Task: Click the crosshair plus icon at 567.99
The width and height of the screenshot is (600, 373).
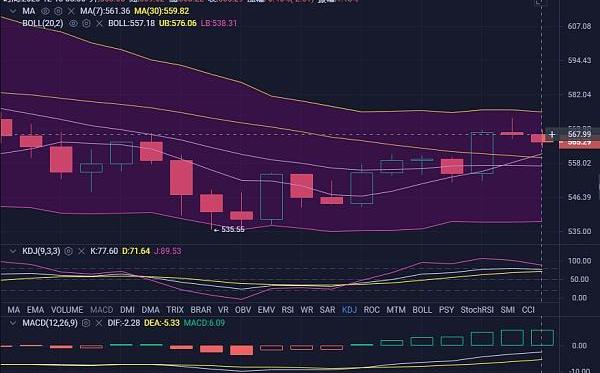Action: pos(552,134)
